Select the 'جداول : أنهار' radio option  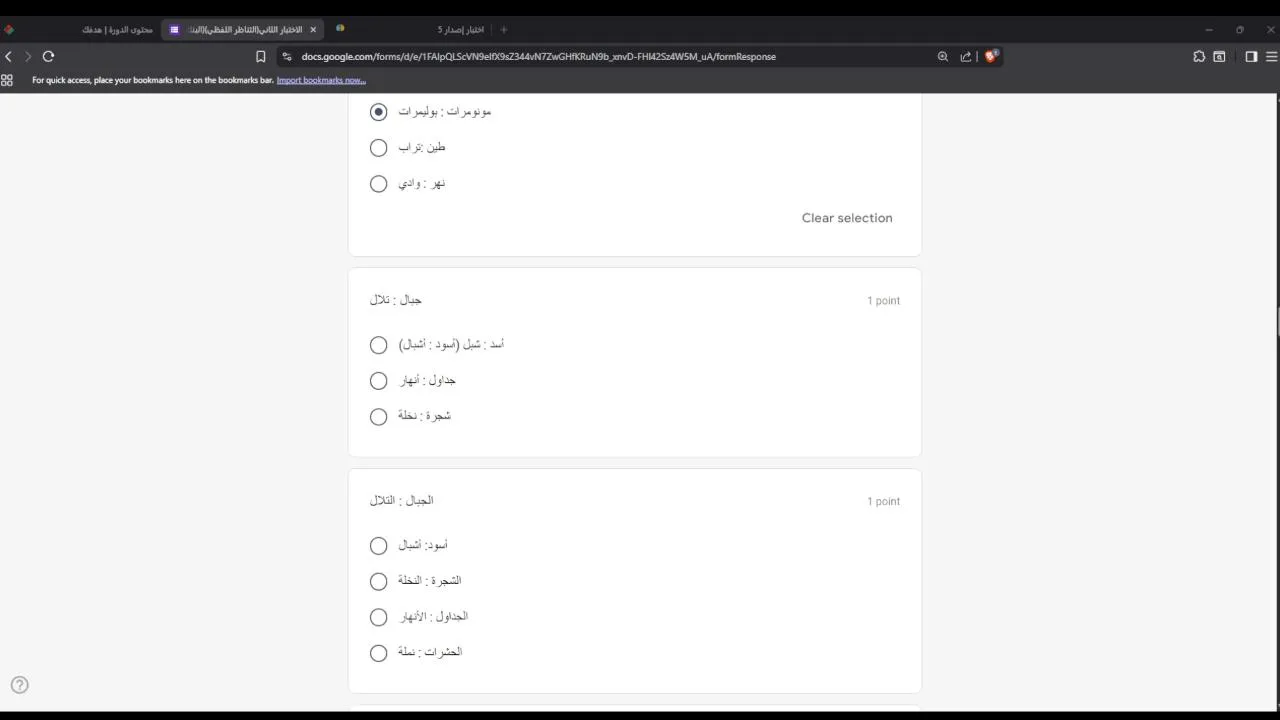[x=378, y=381]
